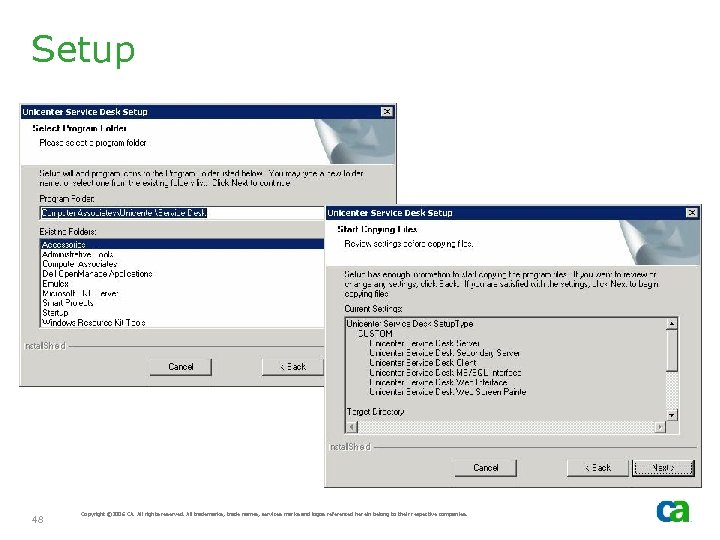The width and height of the screenshot is (720, 540).
Task: Cancel the Start Copying Files dialog
Action: (486, 468)
